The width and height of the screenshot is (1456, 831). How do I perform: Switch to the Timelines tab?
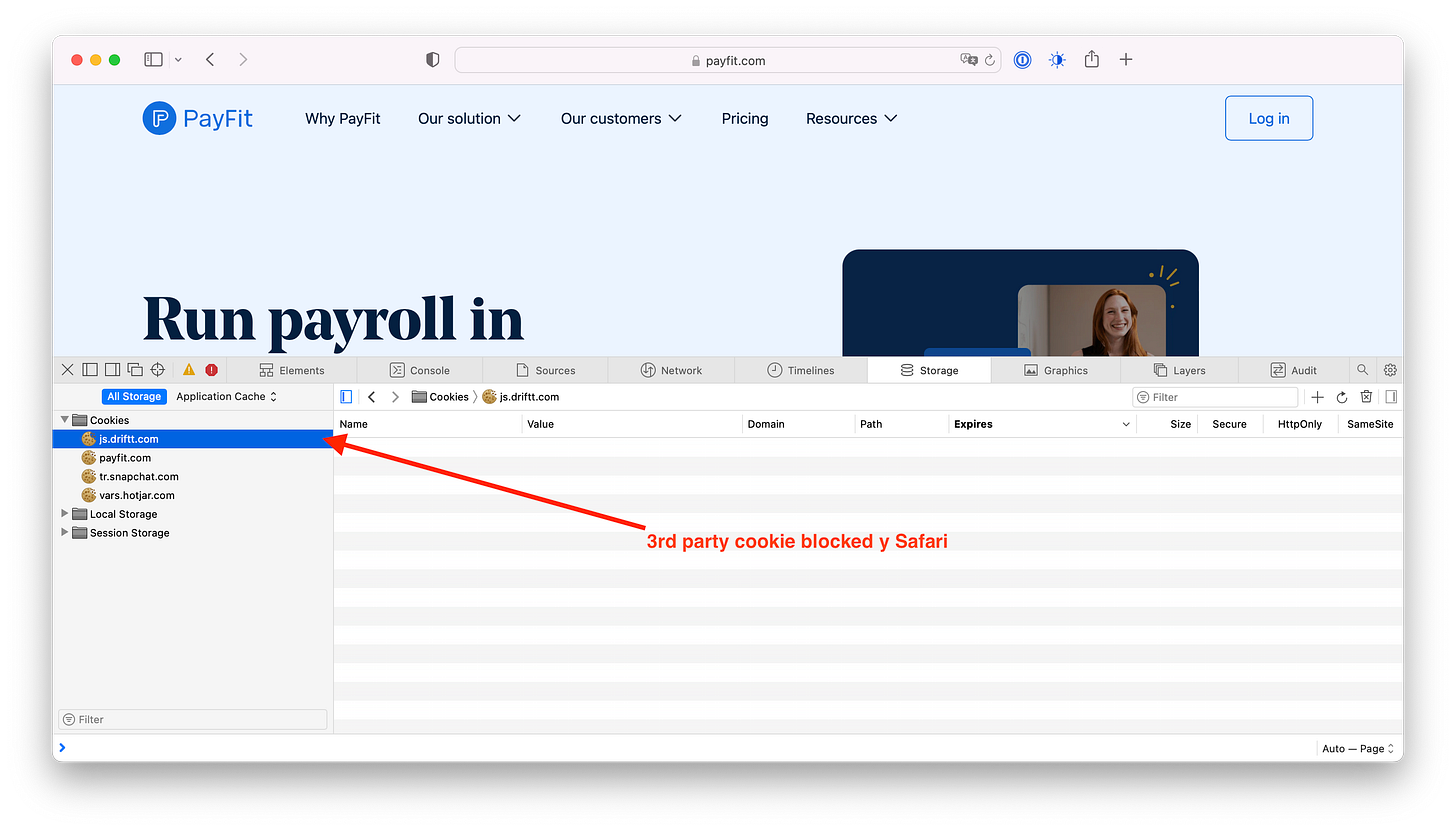coord(801,370)
